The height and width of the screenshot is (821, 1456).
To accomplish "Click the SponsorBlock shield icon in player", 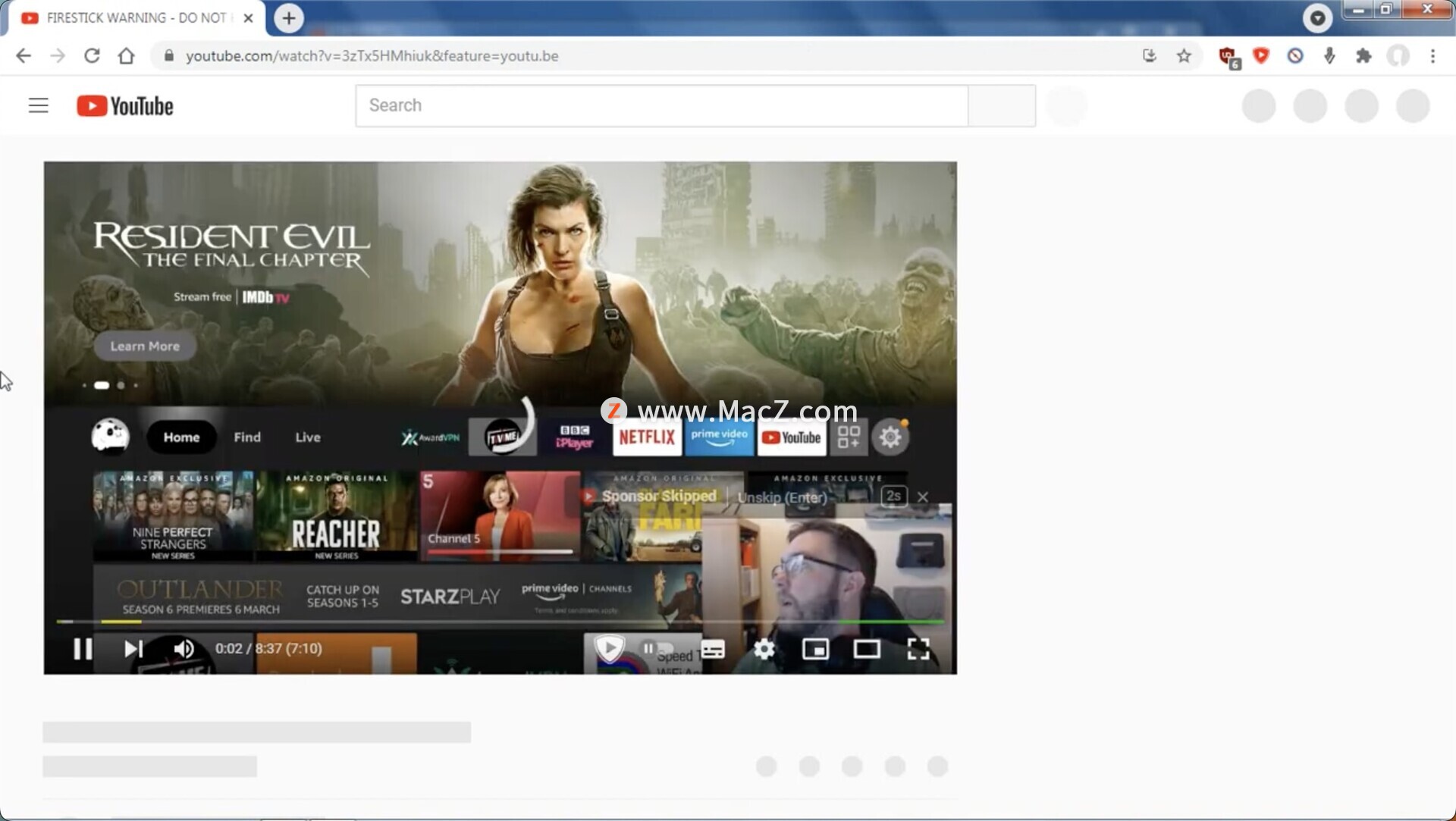I will tap(609, 649).
